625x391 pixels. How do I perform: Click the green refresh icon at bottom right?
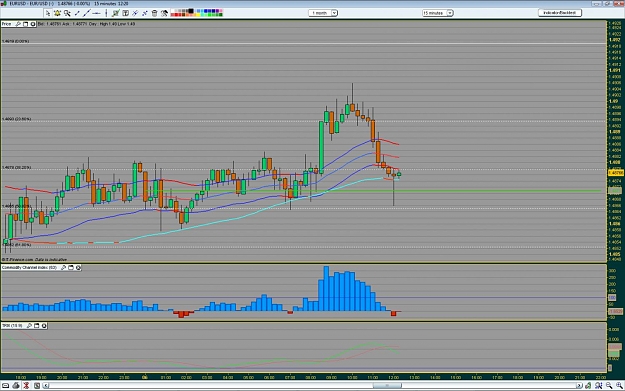click(x=588, y=385)
